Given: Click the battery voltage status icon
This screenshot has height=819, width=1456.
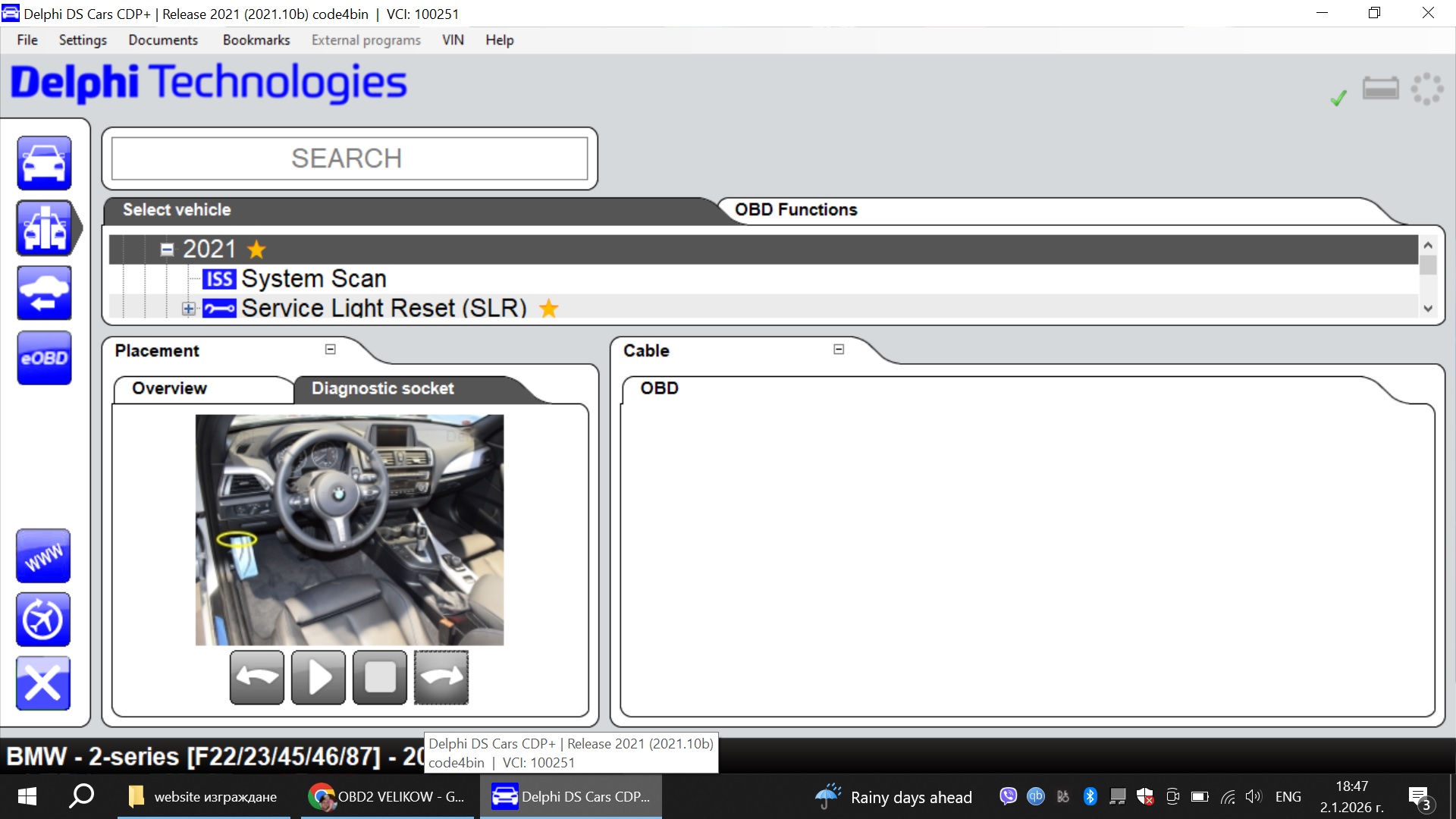Looking at the screenshot, I should tap(1380, 89).
